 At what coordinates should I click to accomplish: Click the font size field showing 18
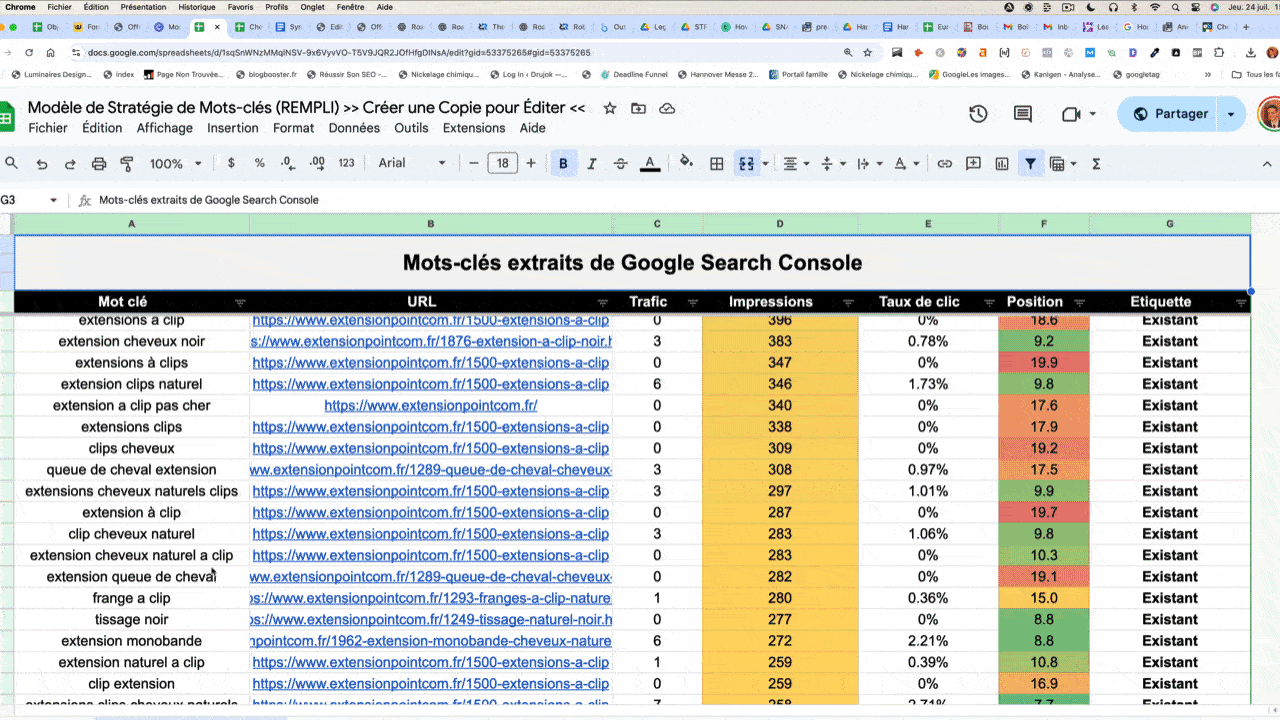(x=502, y=163)
